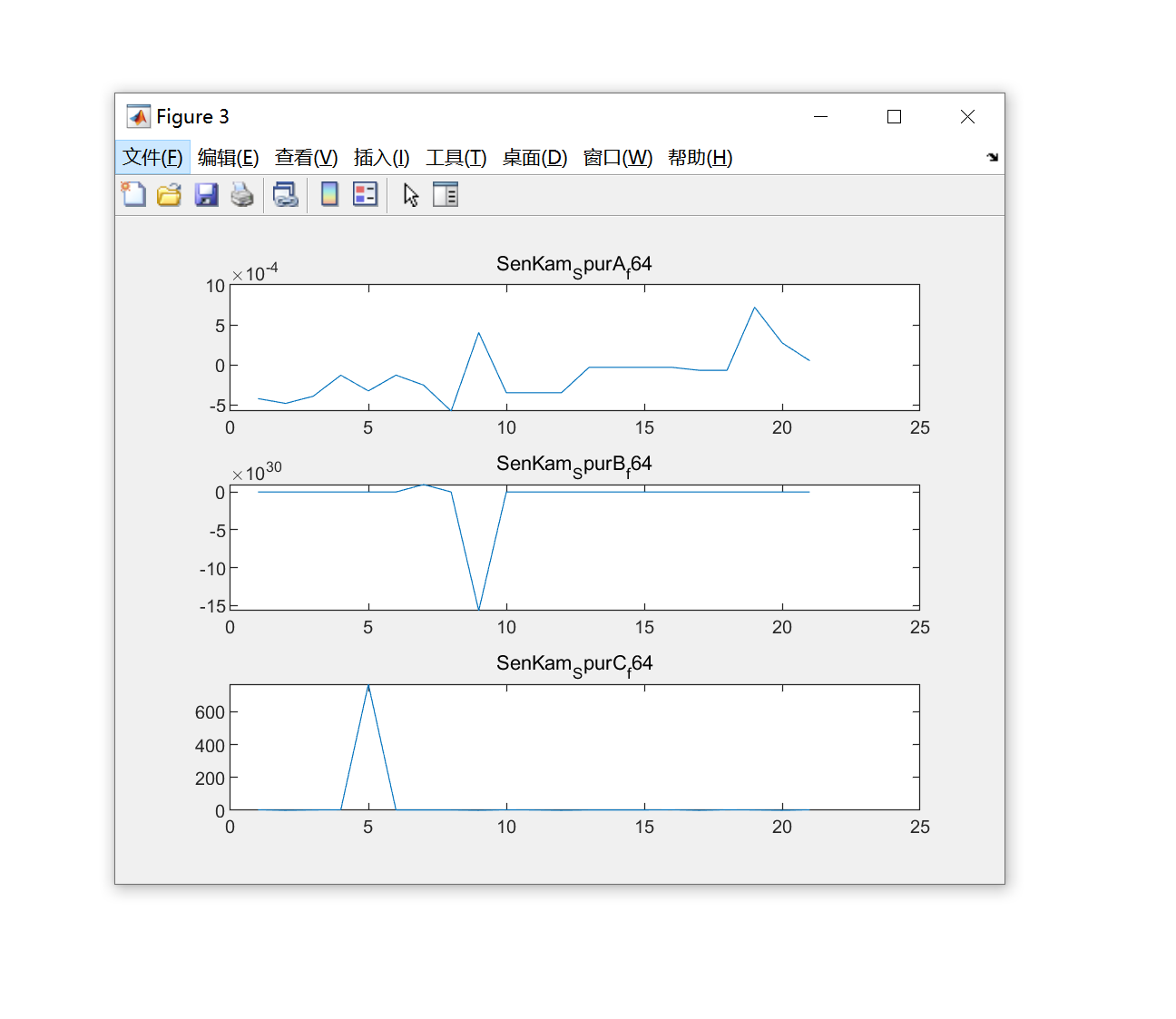
Task: Open the Property Inspector panel icon
Action: tap(446, 194)
